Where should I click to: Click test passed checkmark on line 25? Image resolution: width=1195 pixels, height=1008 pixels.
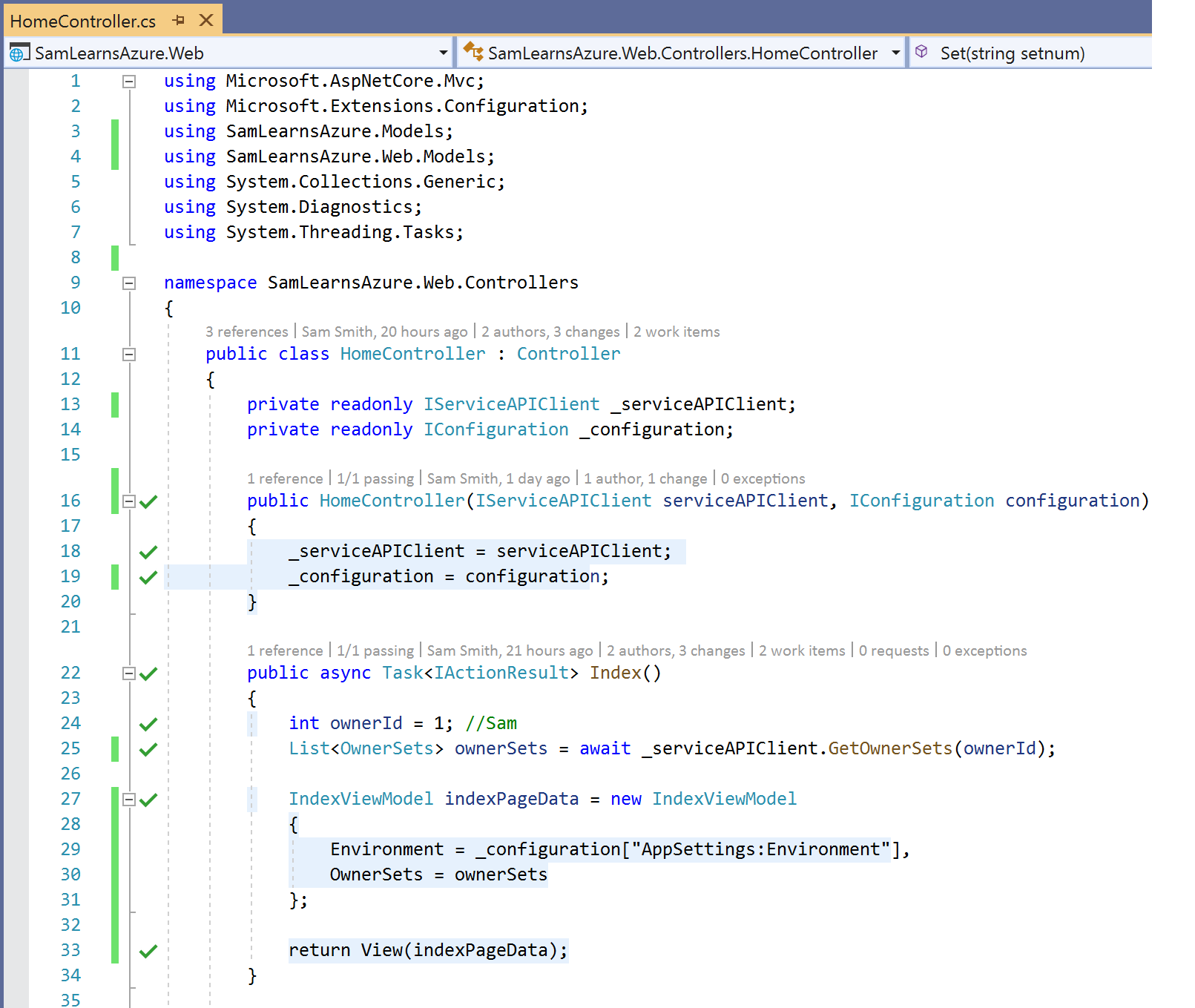coord(148,750)
